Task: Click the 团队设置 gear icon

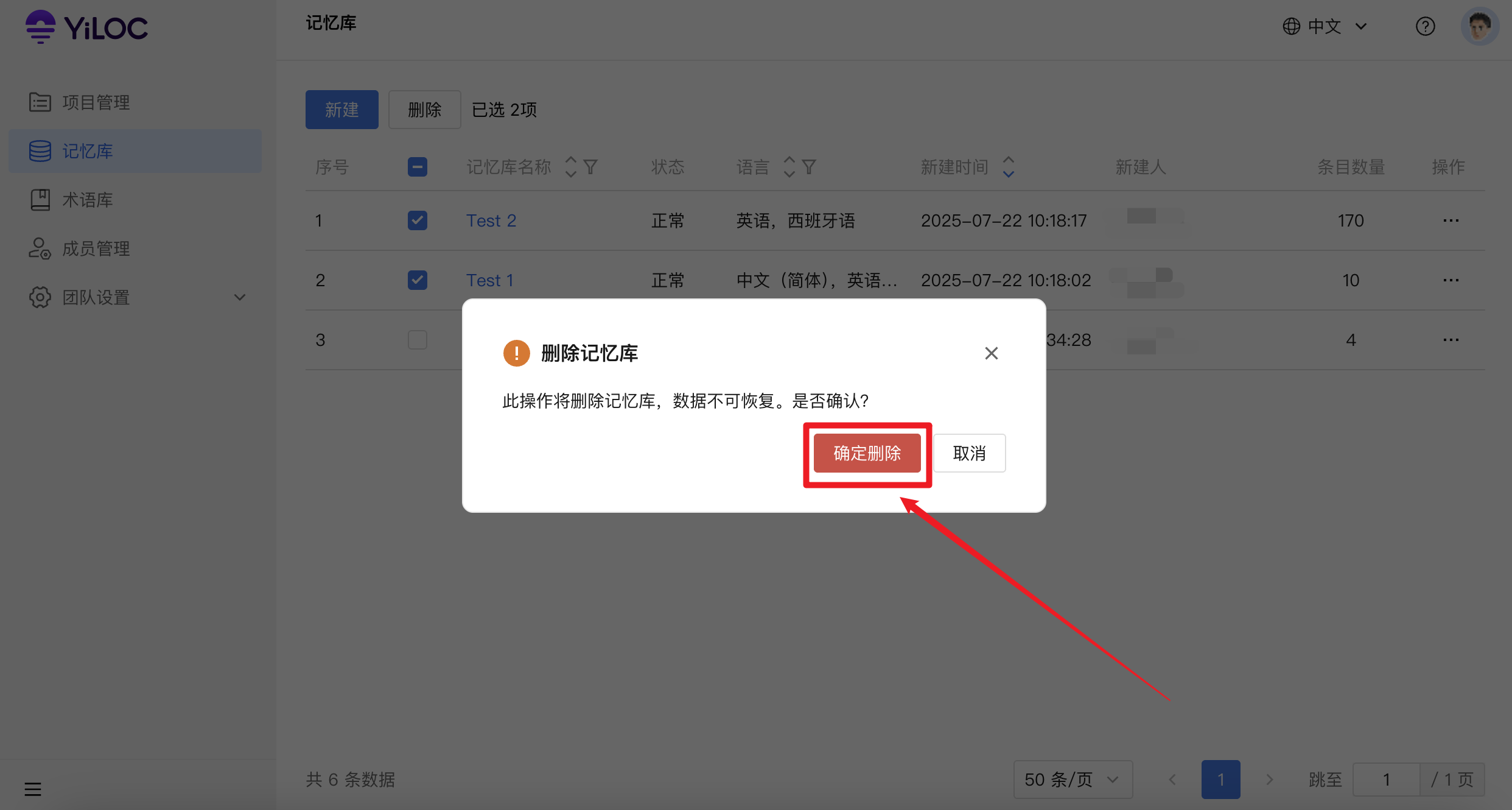Action: pos(40,297)
